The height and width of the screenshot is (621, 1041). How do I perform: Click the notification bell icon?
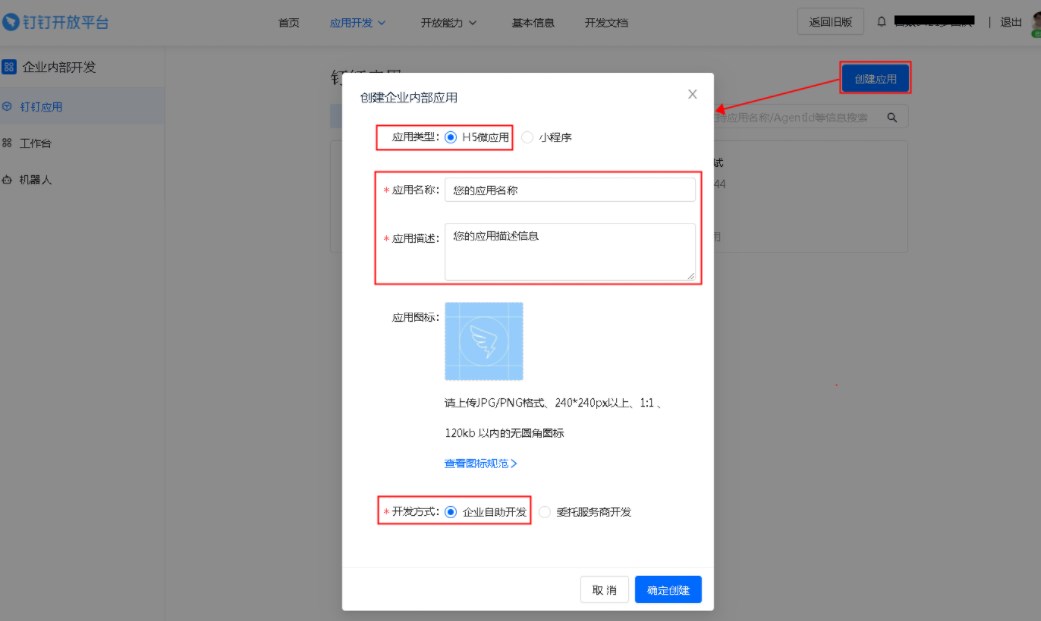[x=881, y=22]
